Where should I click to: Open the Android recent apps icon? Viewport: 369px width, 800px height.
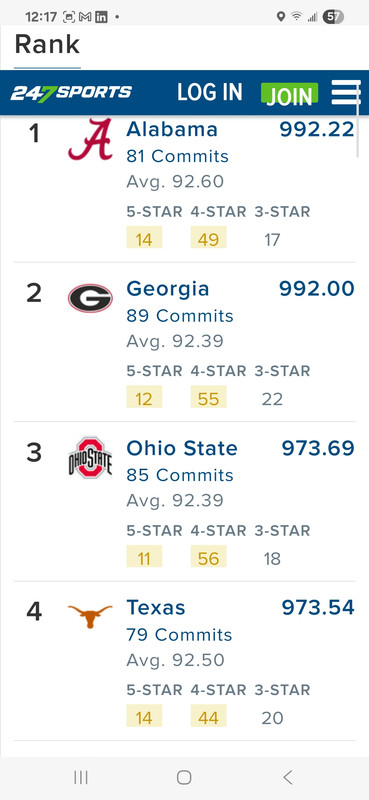tap(81, 778)
